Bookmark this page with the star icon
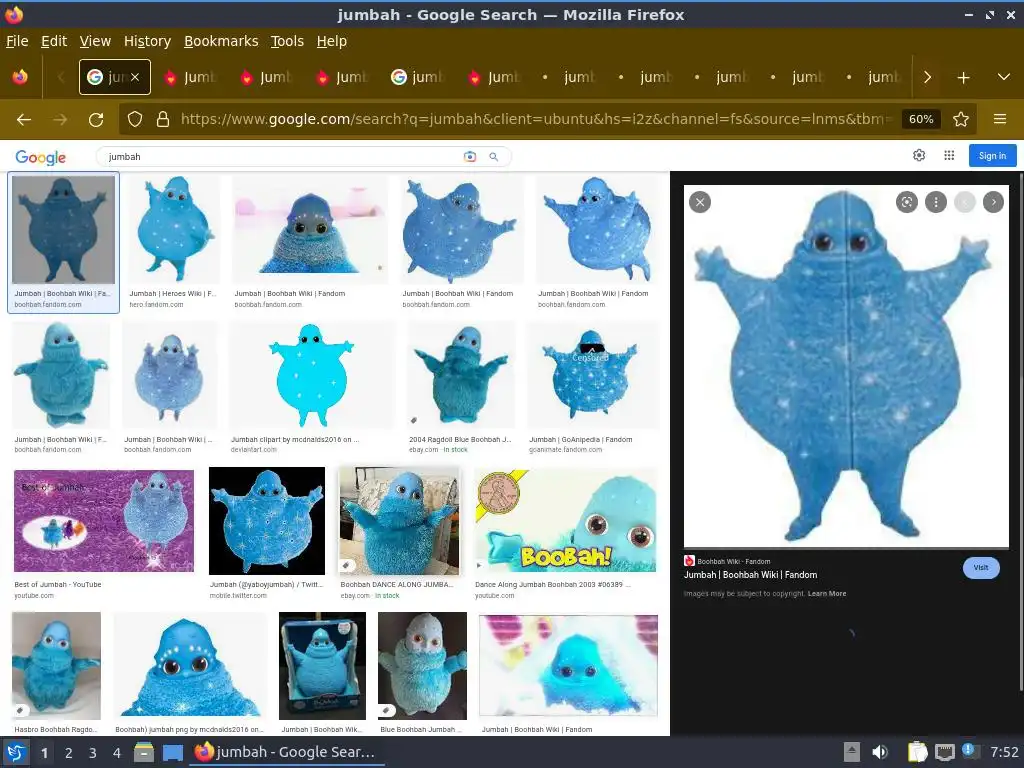The height and width of the screenshot is (768, 1024). 961,119
